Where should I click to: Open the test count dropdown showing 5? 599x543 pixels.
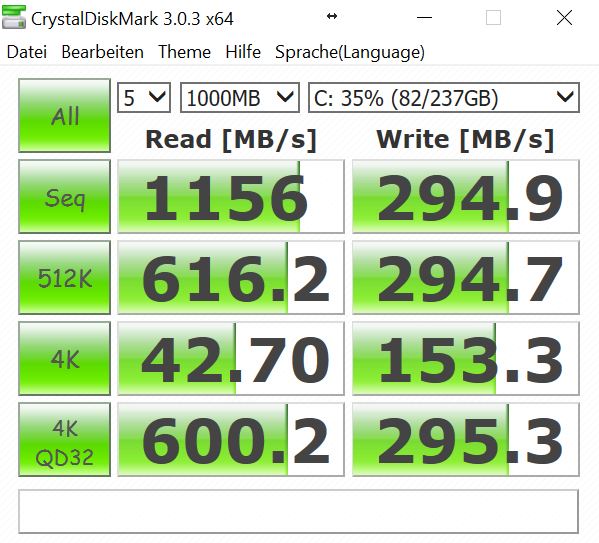(144, 97)
